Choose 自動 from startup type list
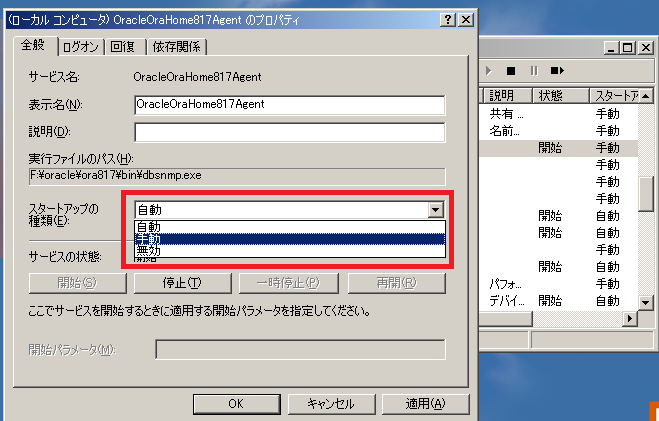This screenshot has height=421, width=659. point(290,227)
